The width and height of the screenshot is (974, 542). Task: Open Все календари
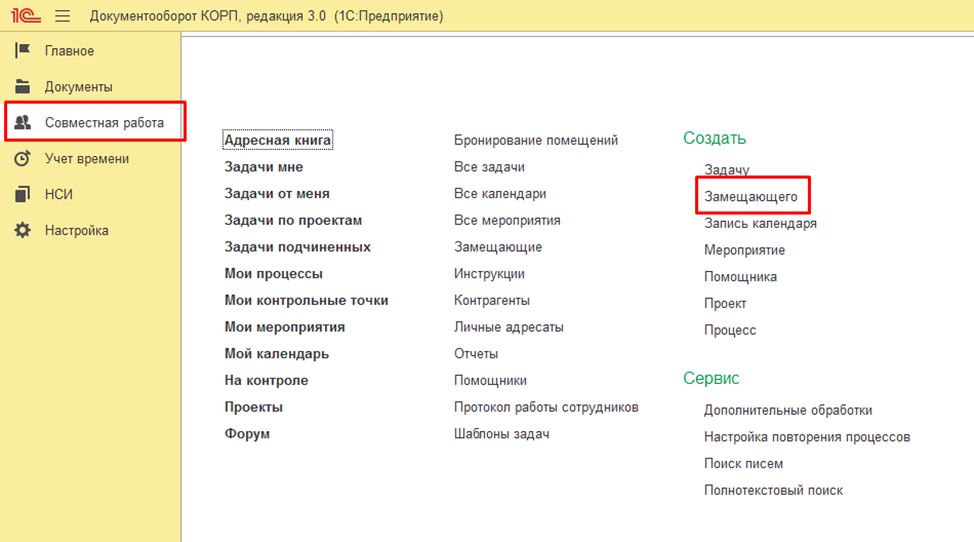(500, 194)
